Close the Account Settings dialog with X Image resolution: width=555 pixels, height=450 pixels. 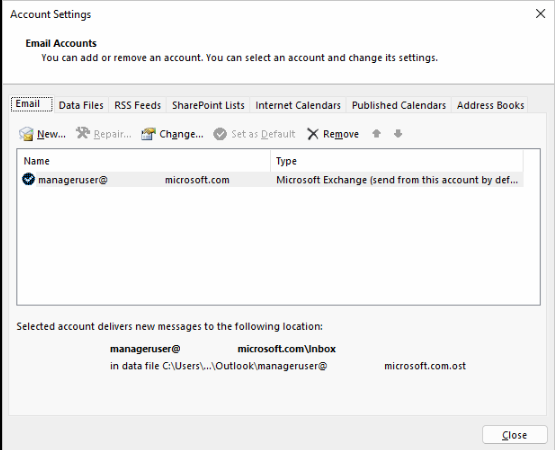tap(540, 14)
